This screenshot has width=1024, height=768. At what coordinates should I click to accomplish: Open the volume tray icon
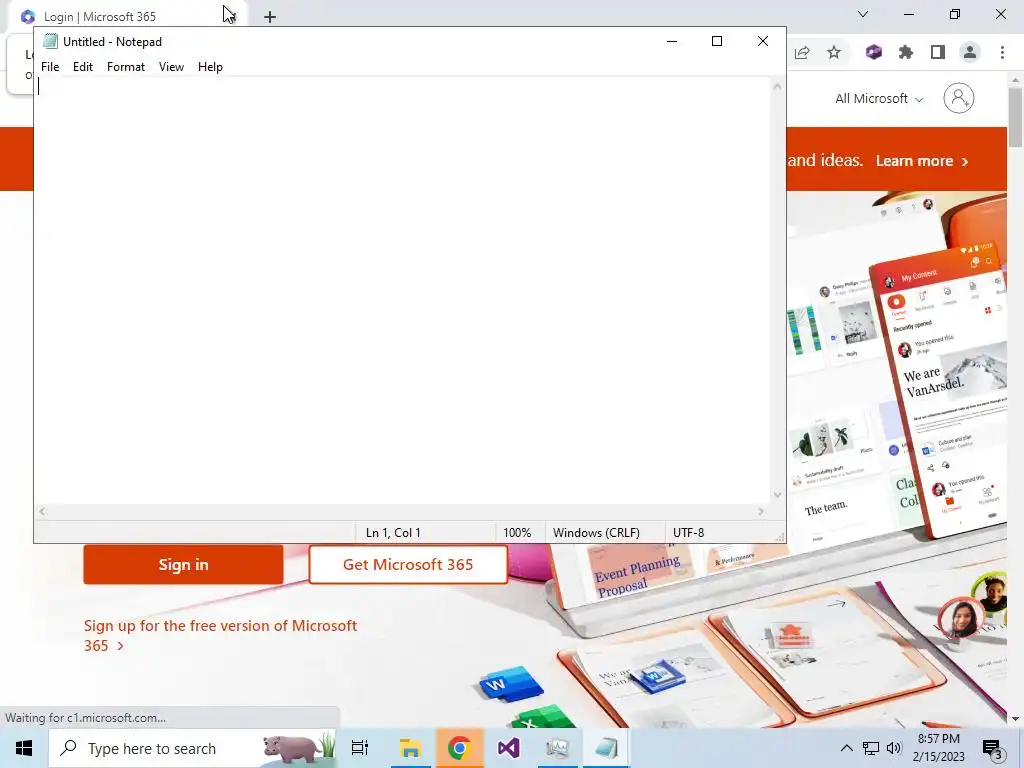tap(894, 748)
